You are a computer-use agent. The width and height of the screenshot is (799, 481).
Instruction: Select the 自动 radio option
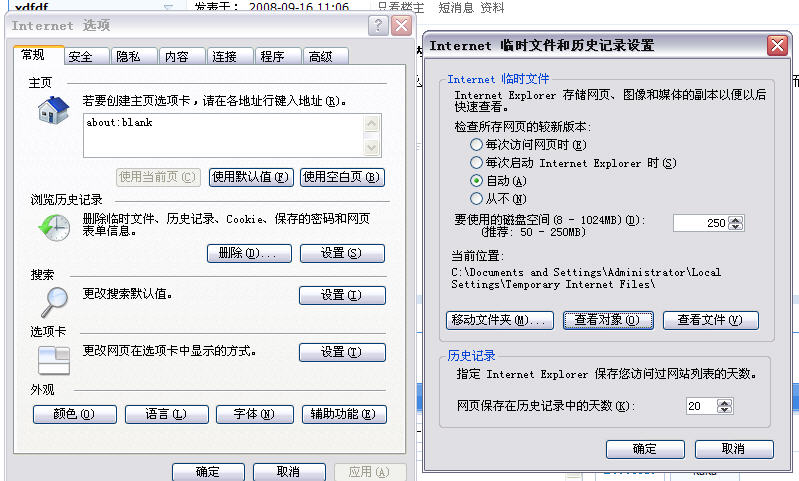click(x=476, y=180)
